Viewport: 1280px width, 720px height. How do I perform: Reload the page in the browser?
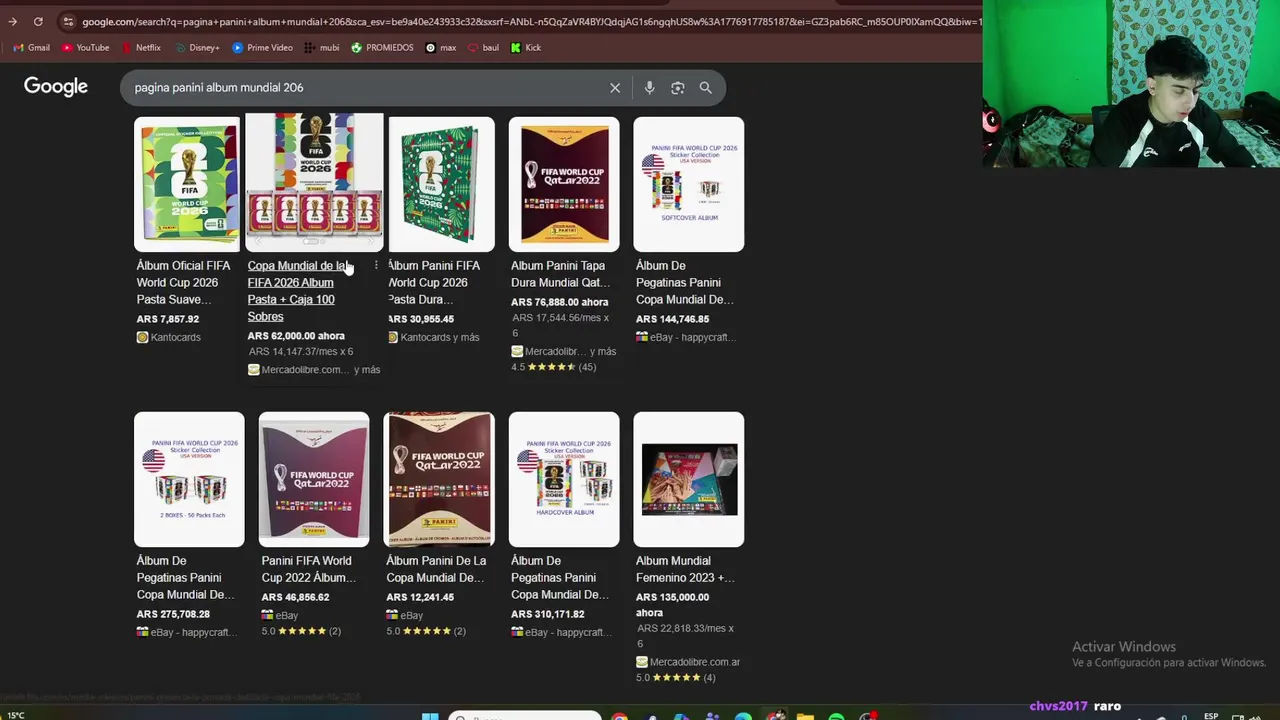point(38,21)
